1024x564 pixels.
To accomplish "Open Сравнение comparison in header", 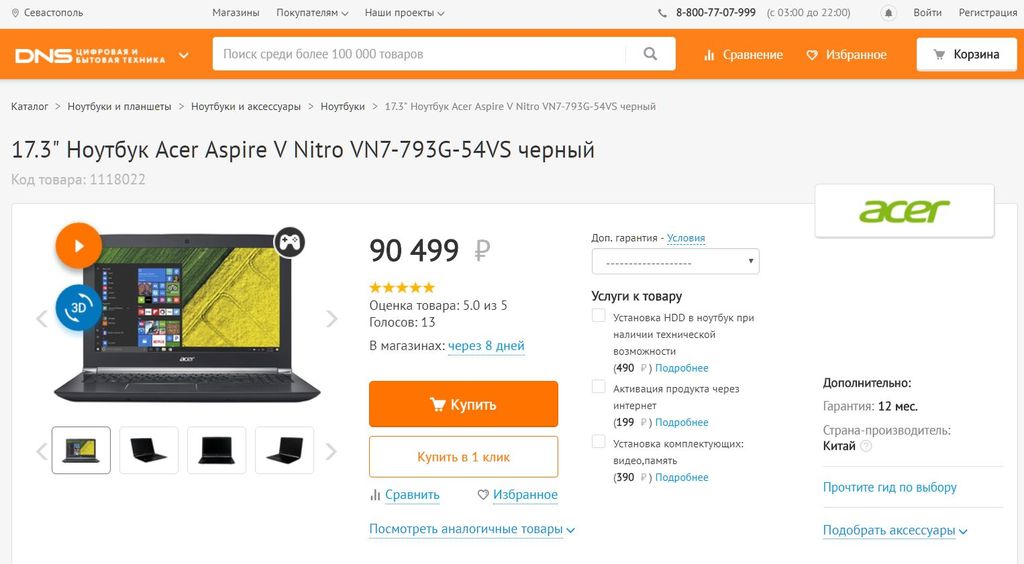I will (743, 55).
